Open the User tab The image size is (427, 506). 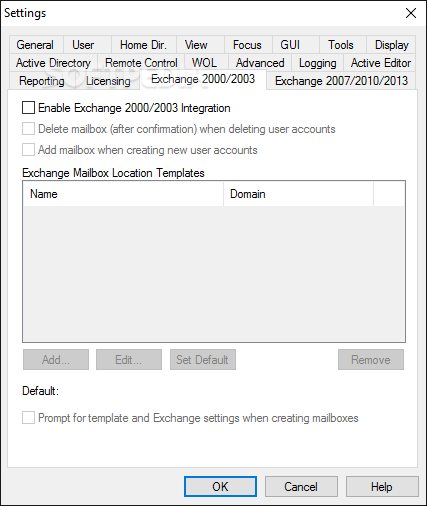point(87,45)
